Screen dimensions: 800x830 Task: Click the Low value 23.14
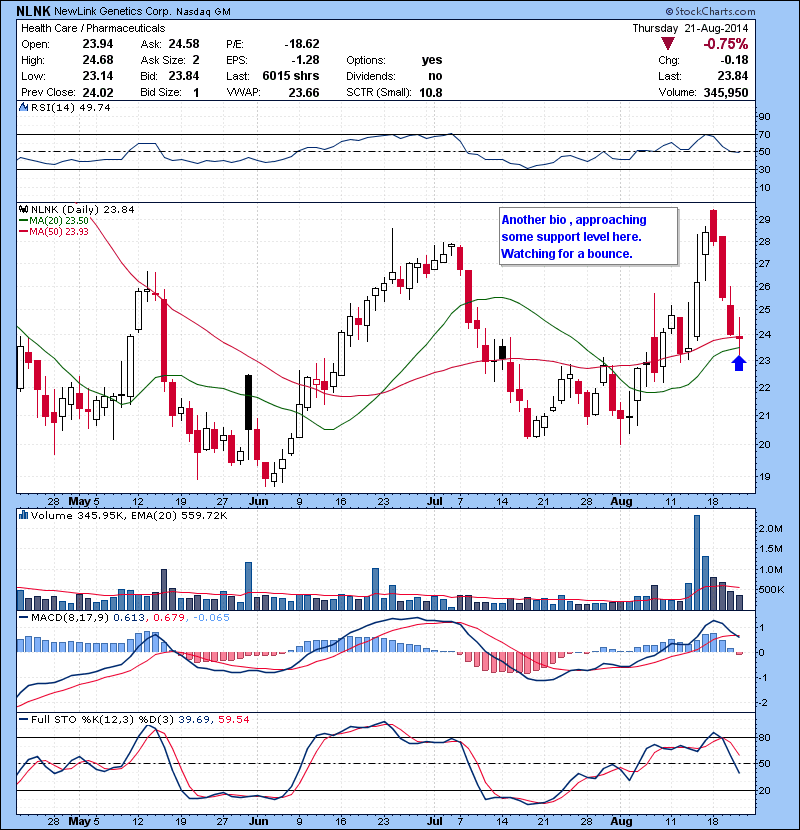coord(97,76)
